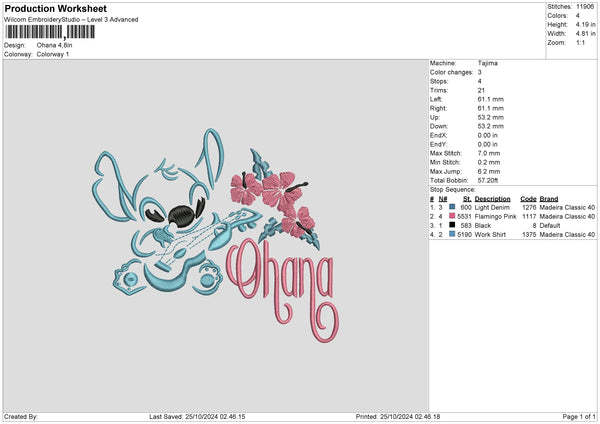Select the 'Created By:' footer label

tap(21, 417)
